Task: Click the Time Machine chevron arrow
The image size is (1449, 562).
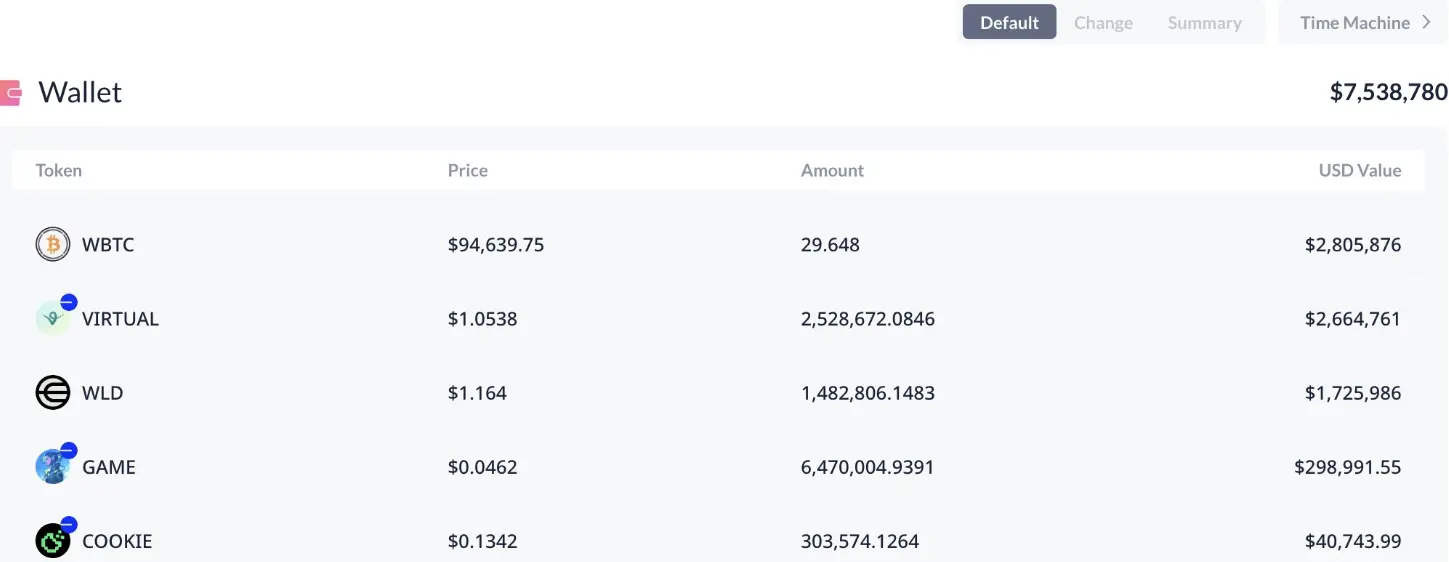Action: [x=1427, y=22]
